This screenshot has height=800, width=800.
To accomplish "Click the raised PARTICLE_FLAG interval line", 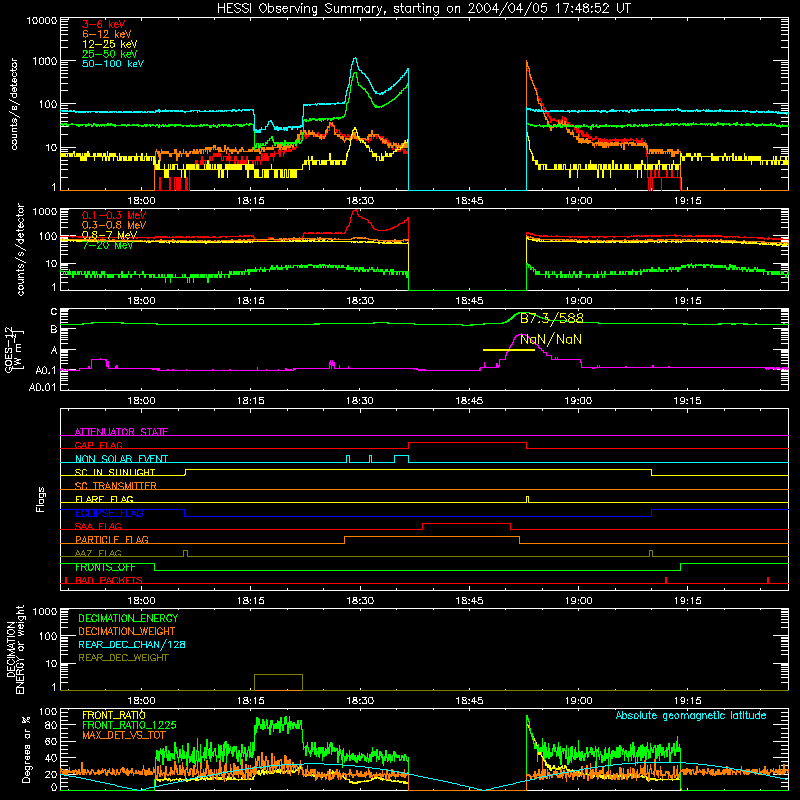I will (x=432, y=537).
